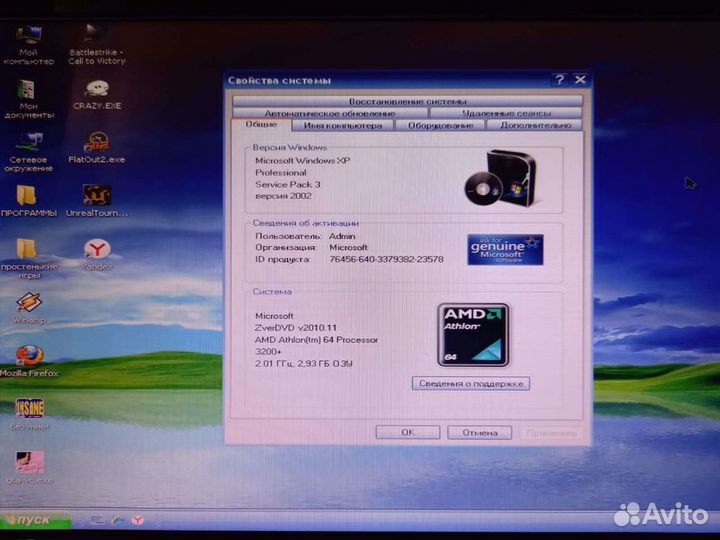Select the Mozilla Firefox desktop icon
Screen dimensions: 720x540
tap(29, 362)
